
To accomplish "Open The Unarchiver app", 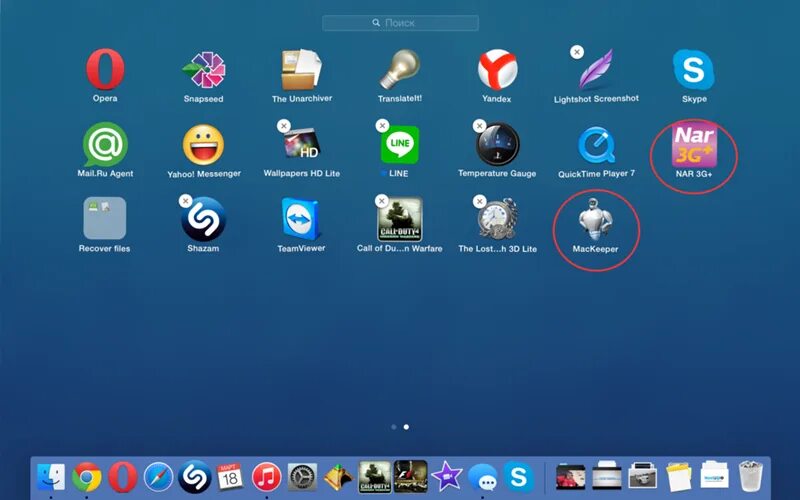I will pyautogui.click(x=302, y=69).
